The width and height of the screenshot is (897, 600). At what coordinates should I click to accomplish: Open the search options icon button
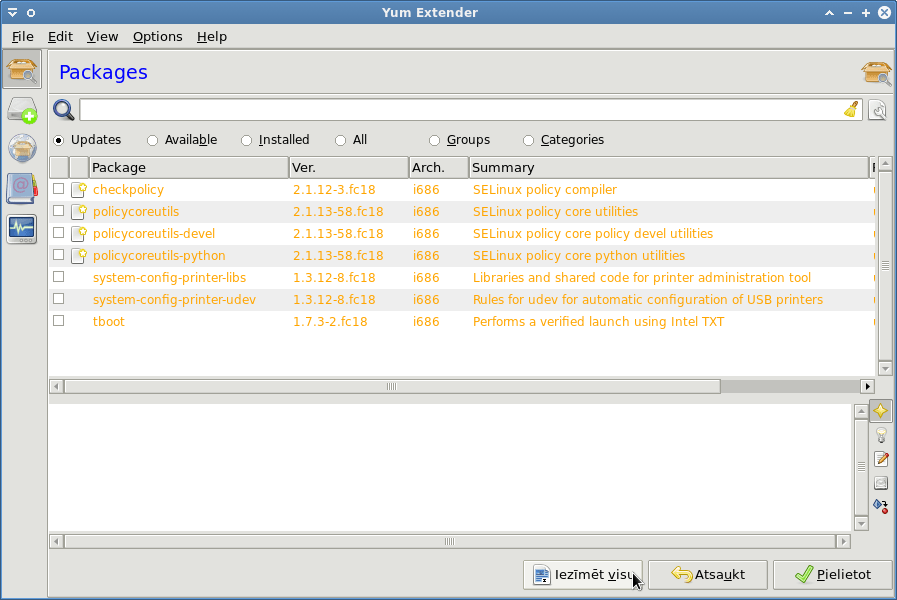tap(878, 110)
